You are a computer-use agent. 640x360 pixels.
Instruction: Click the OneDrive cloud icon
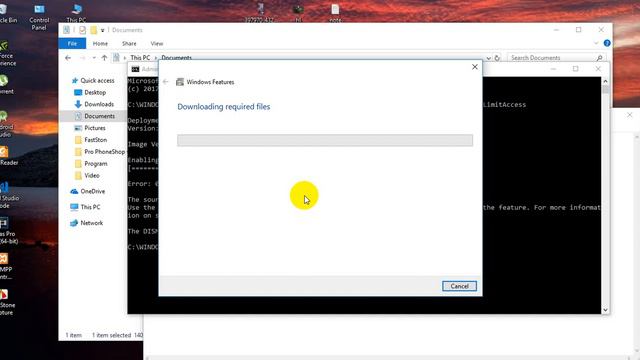(x=74, y=191)
